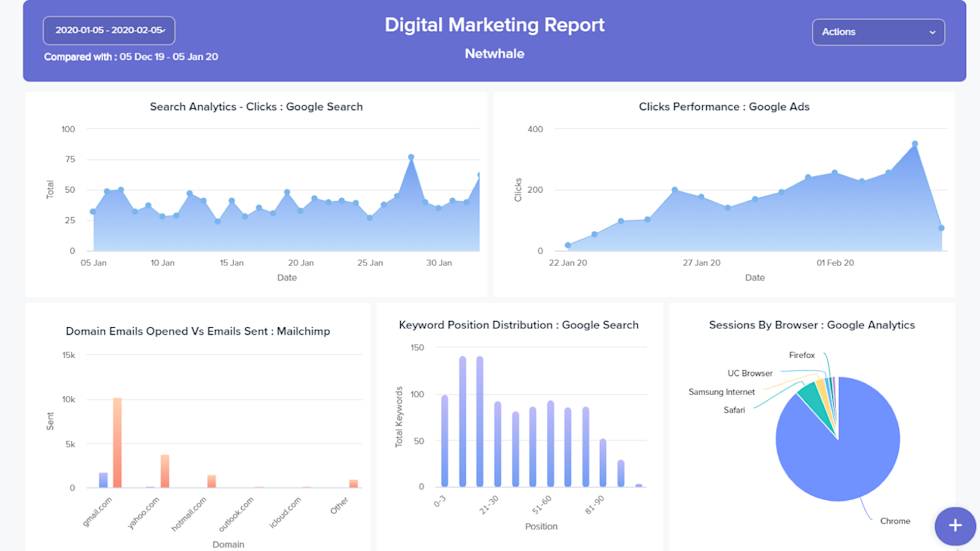Click the 'icloud.com' axis label
980x551 pixels.
285,513
